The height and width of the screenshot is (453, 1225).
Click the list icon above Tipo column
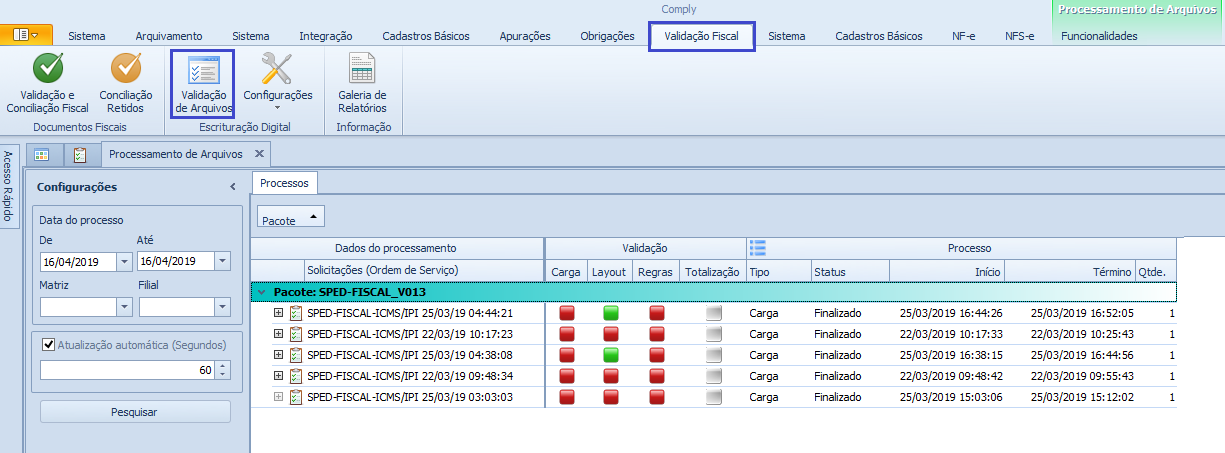[x=758, y=248]
